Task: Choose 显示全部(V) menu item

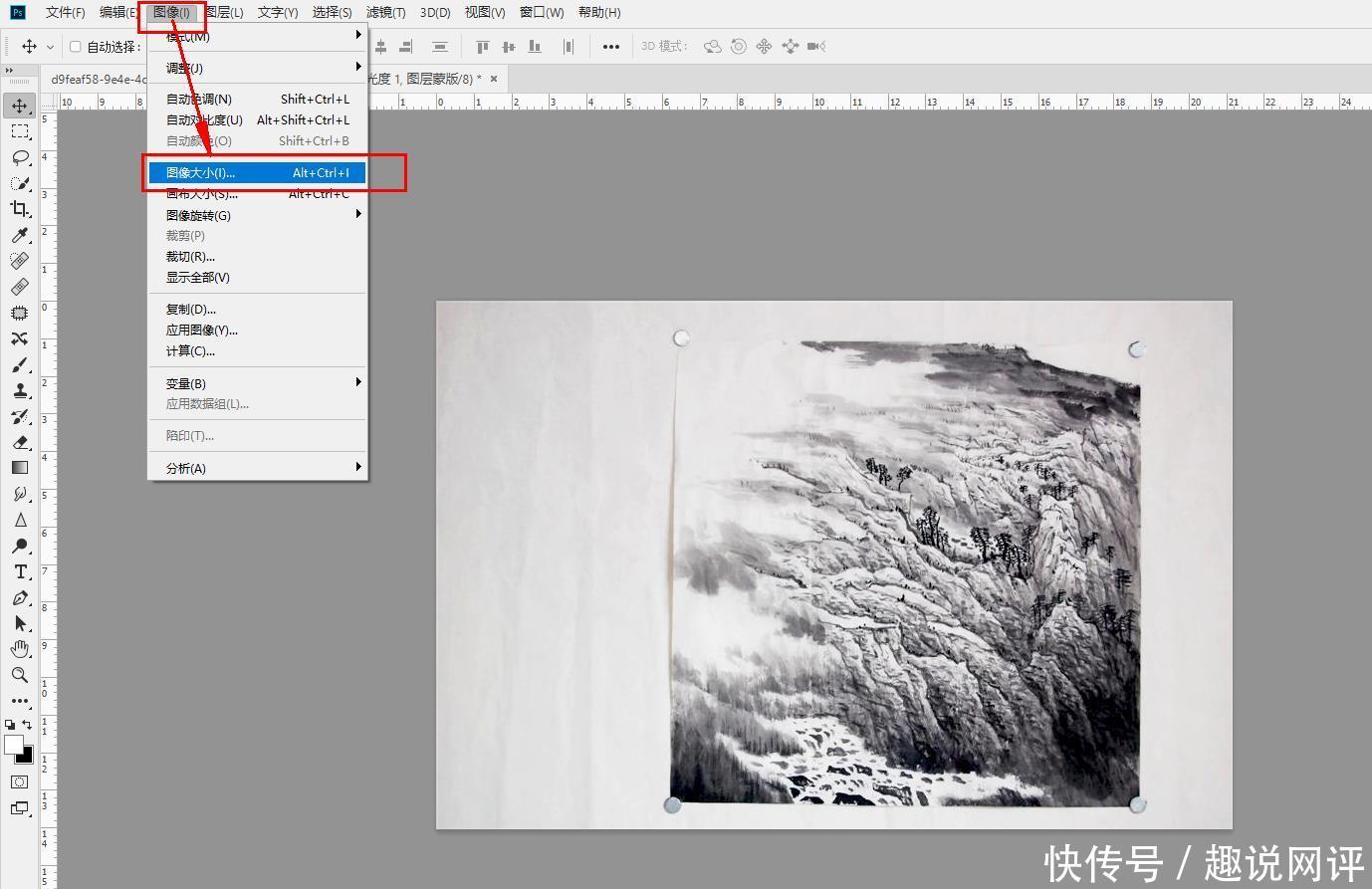Action: pos(257,278)
